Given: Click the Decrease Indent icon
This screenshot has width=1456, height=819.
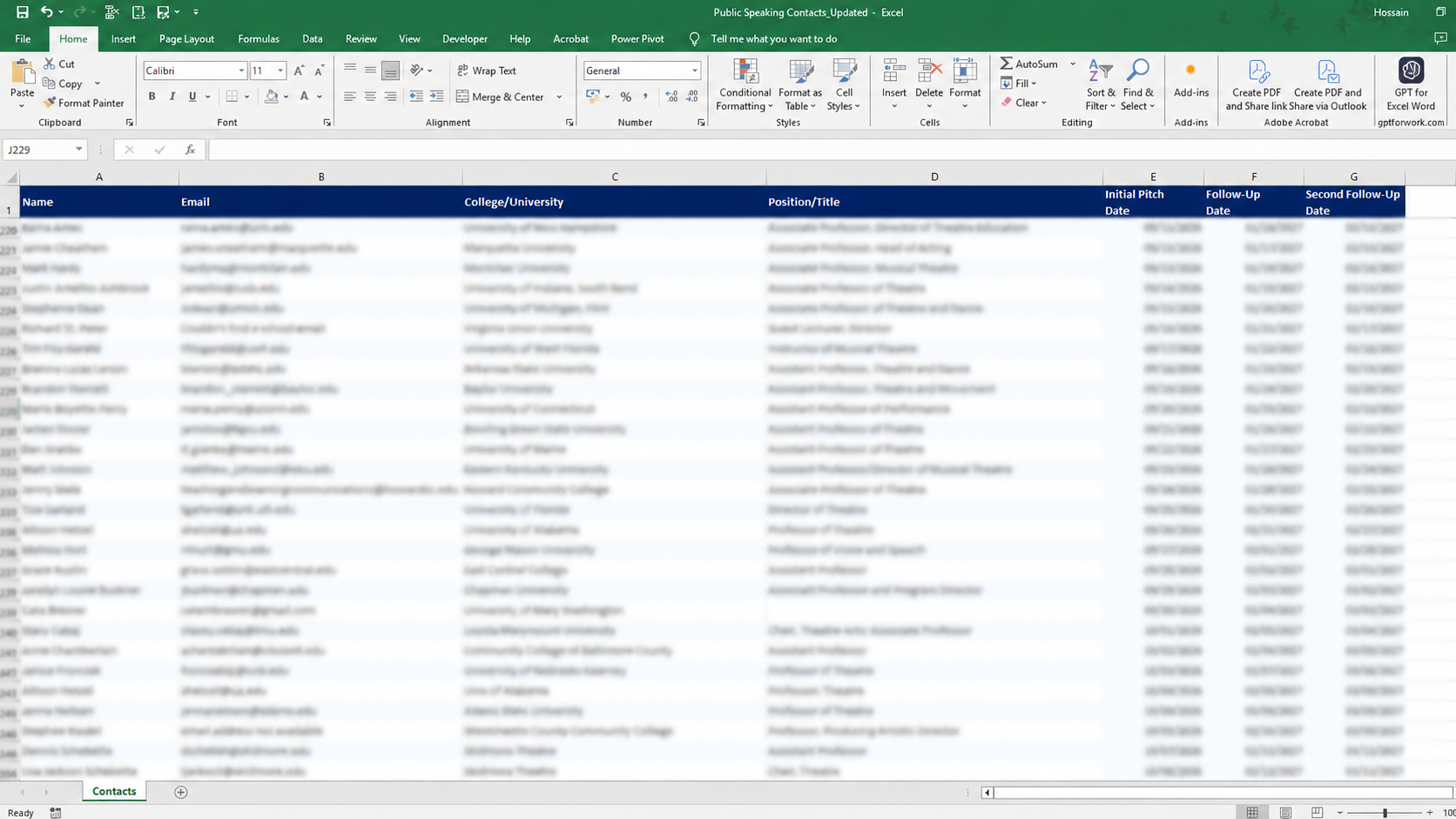Looking at the screenshot, I should click(x=416, y=97).
